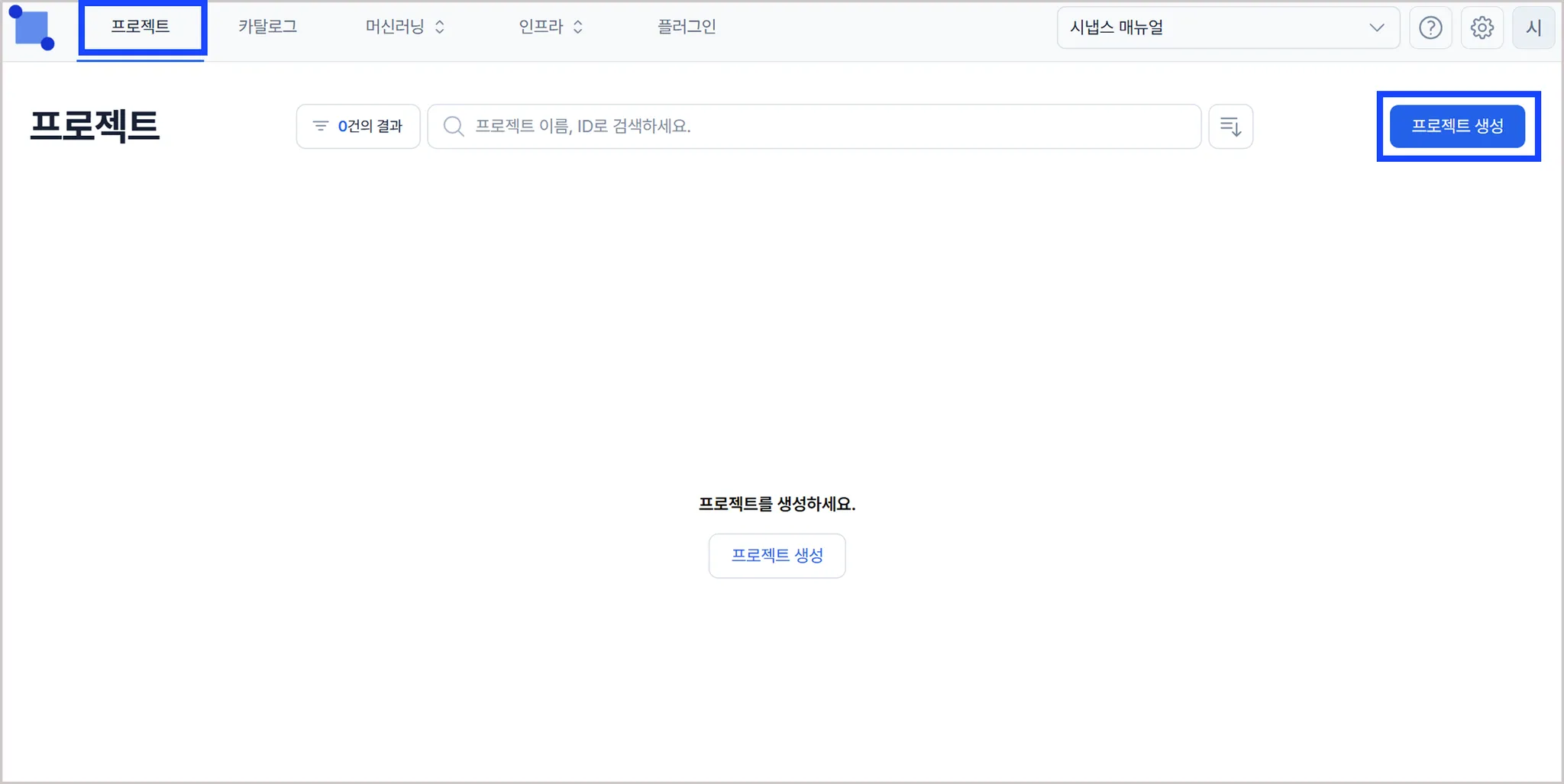Expand the 머신러닝 menu
This screenshot has width=1564, height=784.
coord(405,27)
